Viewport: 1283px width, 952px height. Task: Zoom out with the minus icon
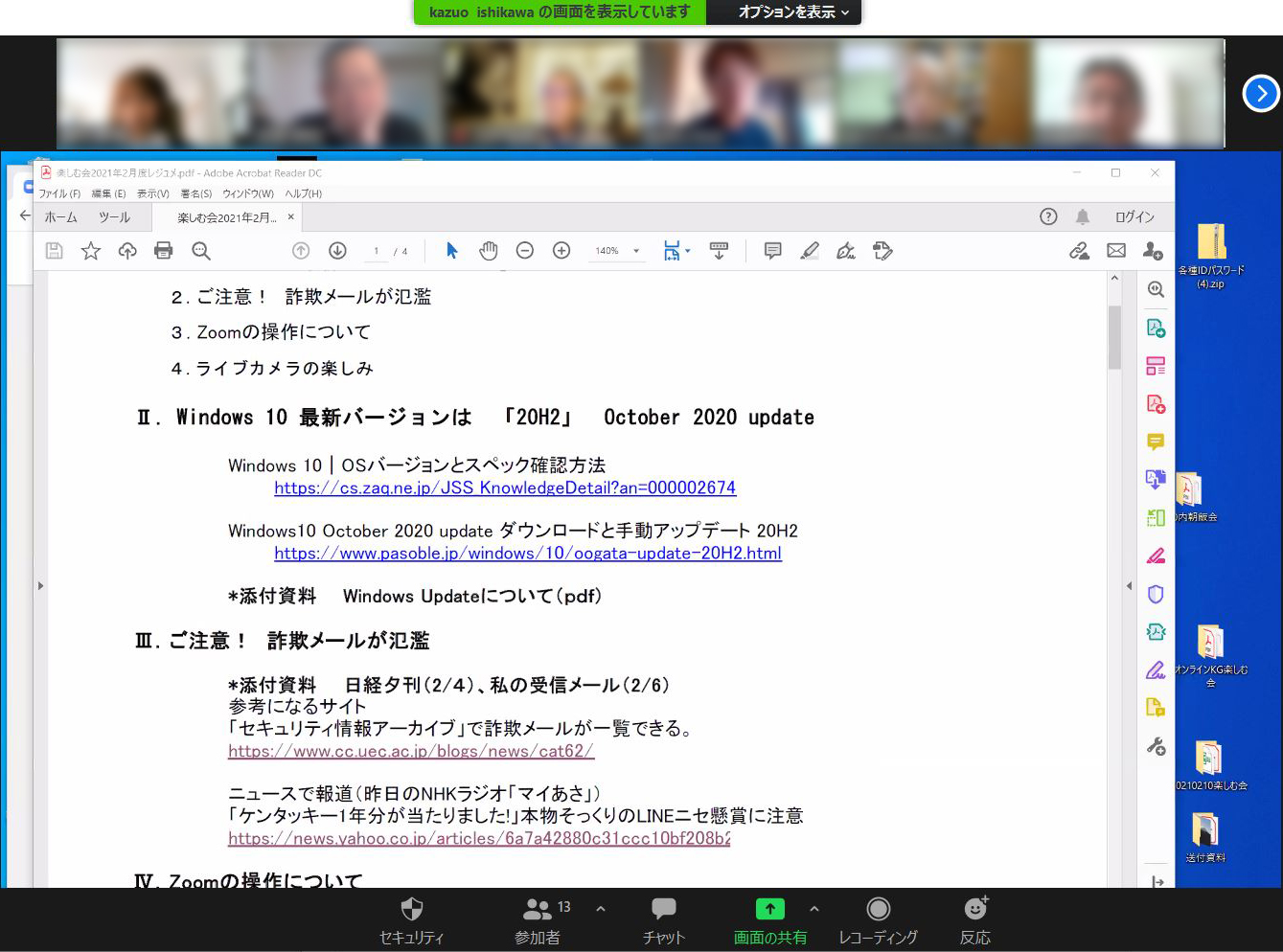click(x=525, y=251)
